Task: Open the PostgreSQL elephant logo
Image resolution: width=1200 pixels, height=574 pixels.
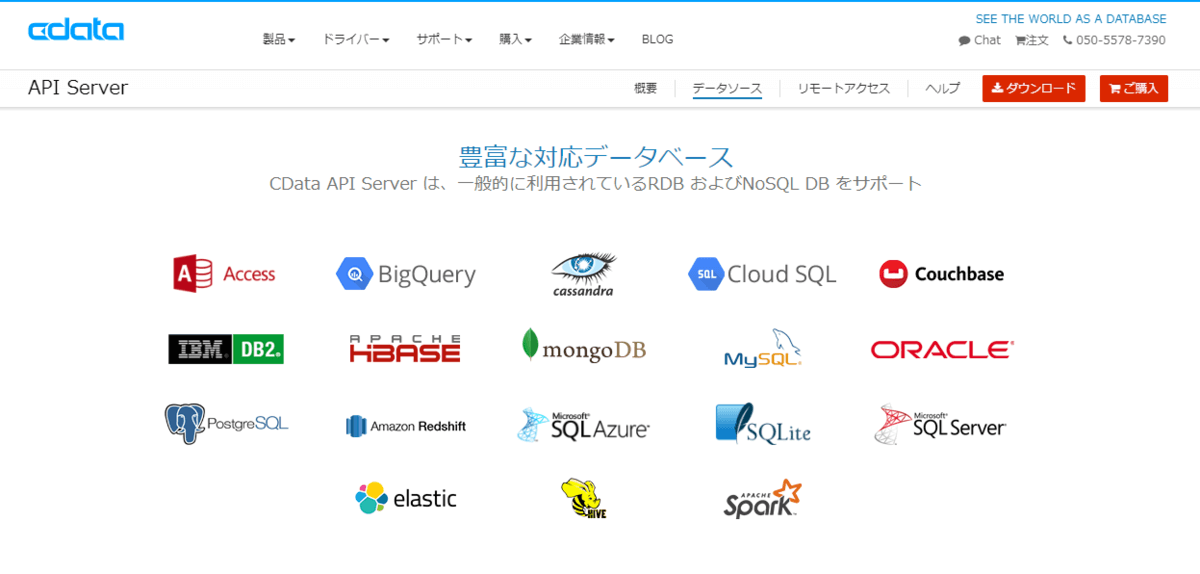Action: [226, 424]
